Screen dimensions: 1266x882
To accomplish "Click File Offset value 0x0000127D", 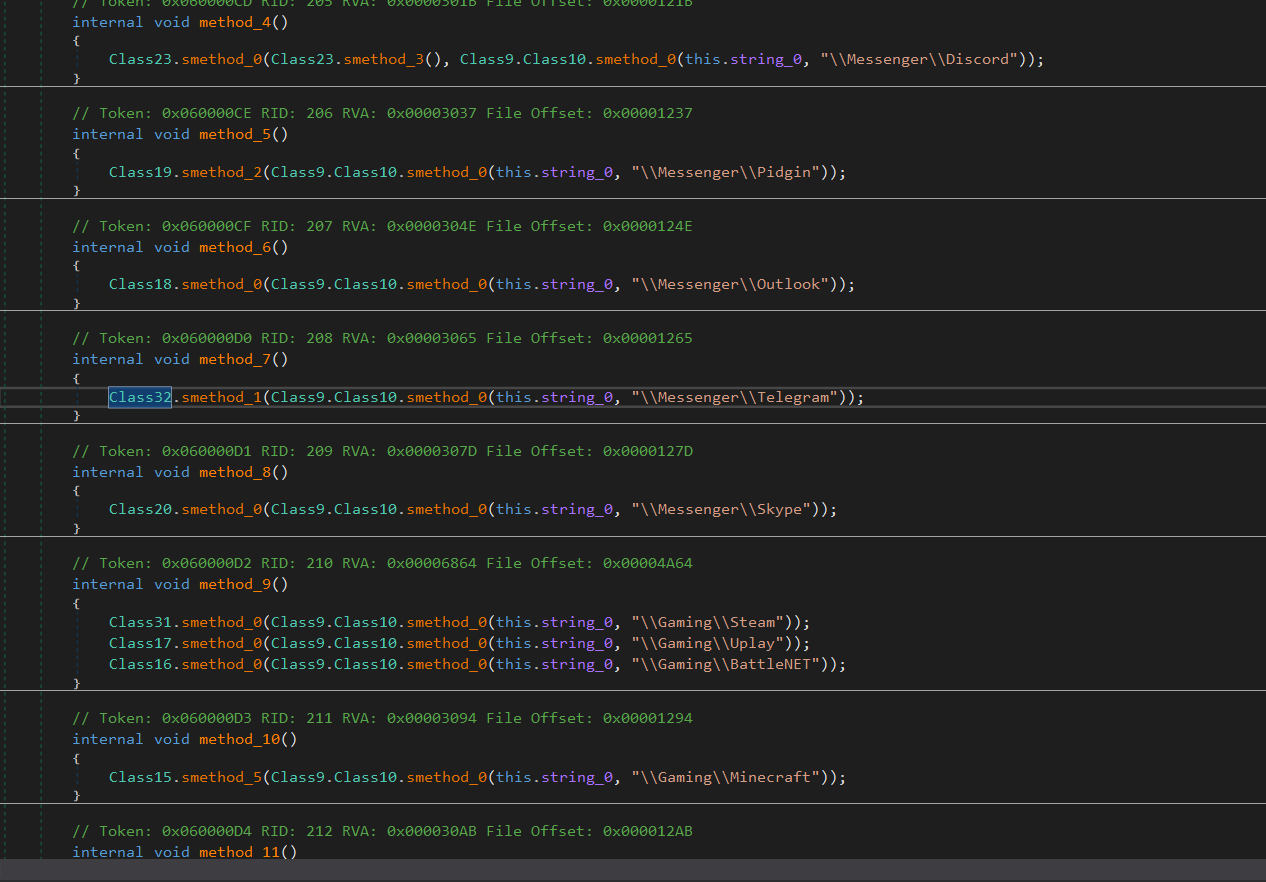I will pyautogui.click(x=647, y=451).
